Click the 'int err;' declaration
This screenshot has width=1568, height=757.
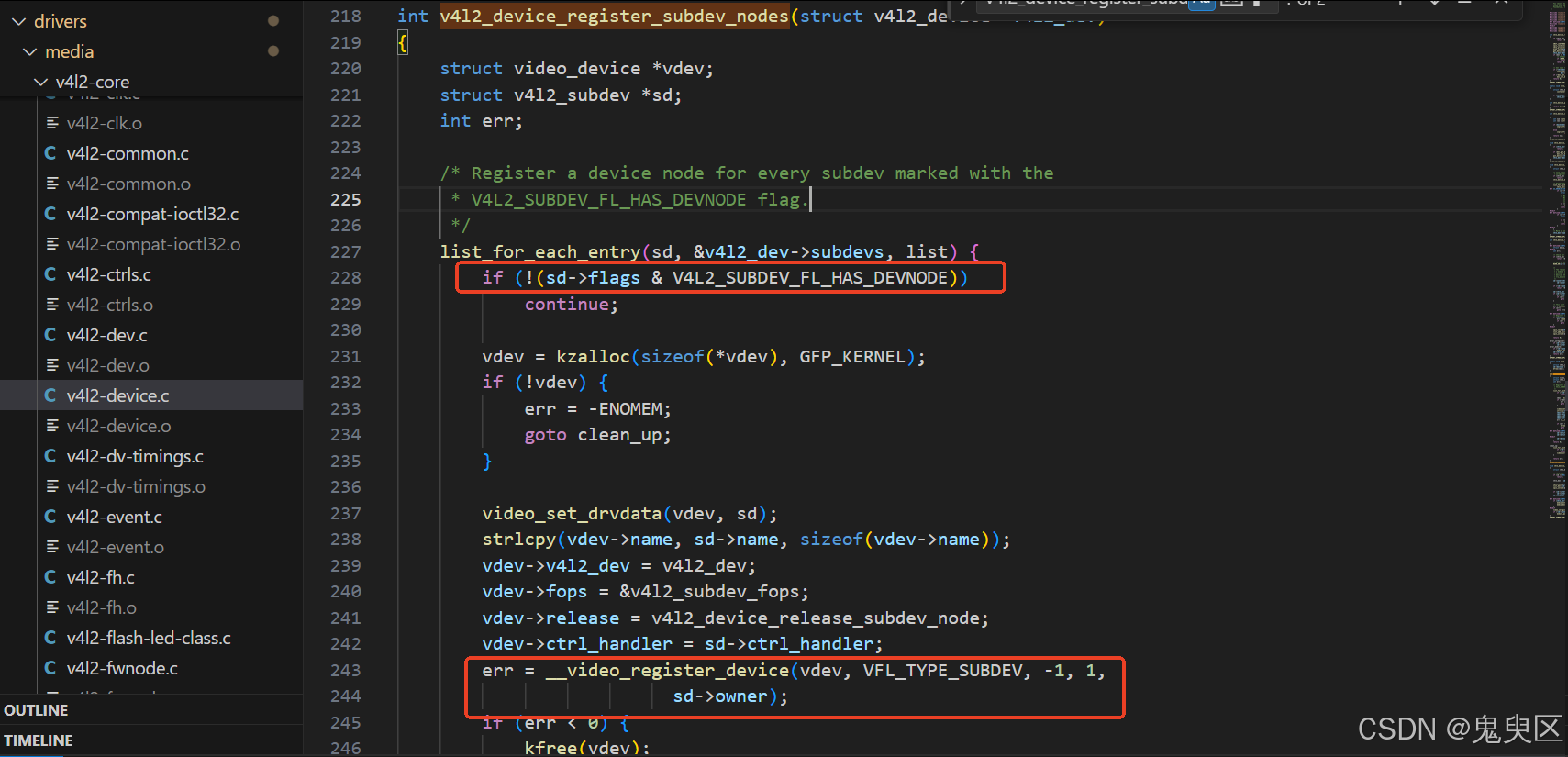482,120
